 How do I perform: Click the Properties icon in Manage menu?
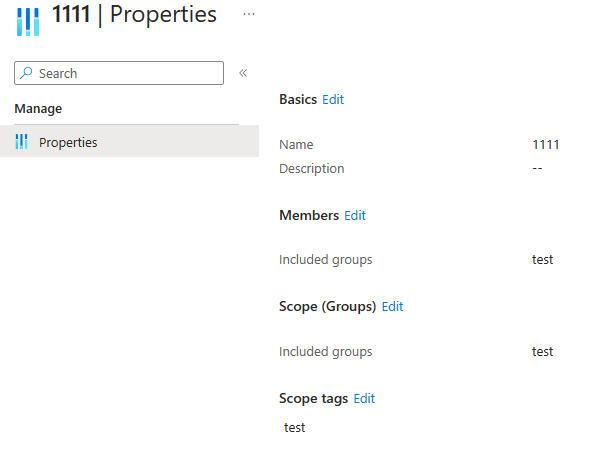pos(21,142)
